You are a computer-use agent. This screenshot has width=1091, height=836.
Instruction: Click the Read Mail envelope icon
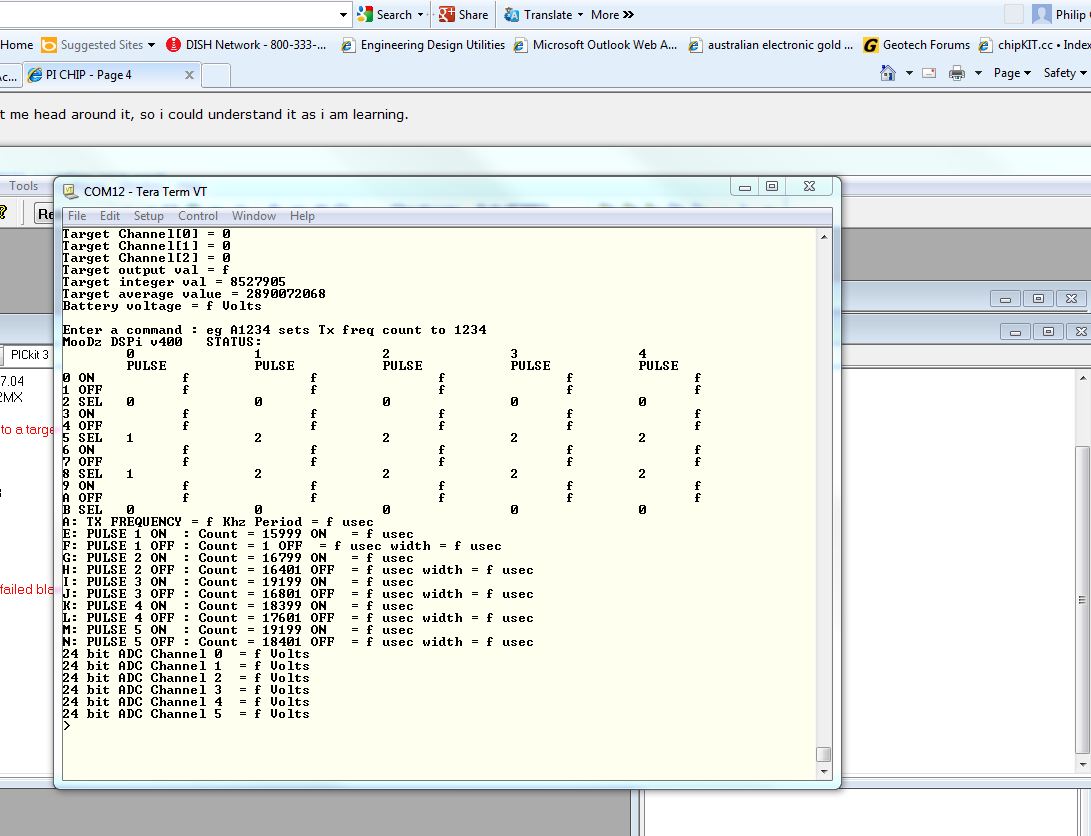pyautogui.click(x=929, y=73)
